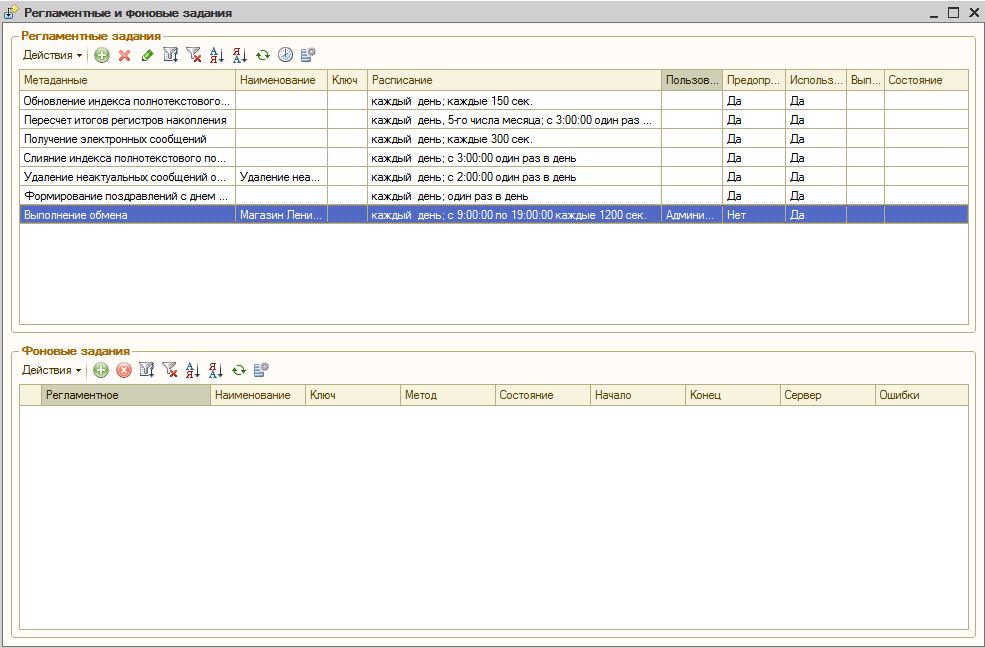Click Метод column header
This screenshot has width=985, height=648.
(448, 396)
